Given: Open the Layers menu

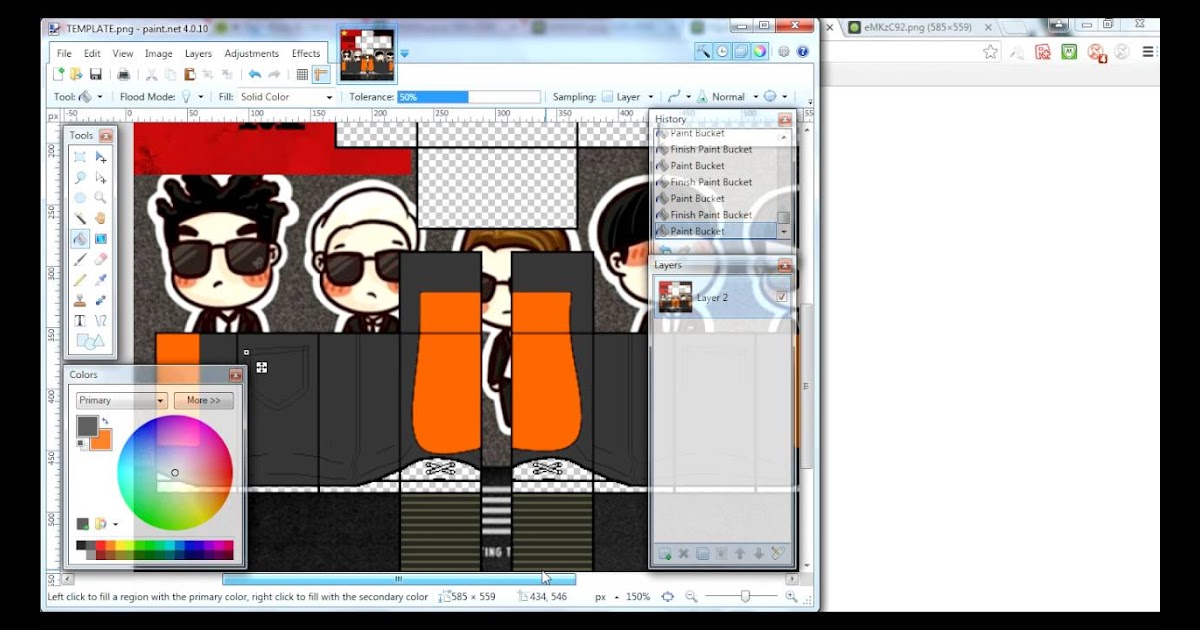Looking at the screenshot, I should (x=198, y=54).
